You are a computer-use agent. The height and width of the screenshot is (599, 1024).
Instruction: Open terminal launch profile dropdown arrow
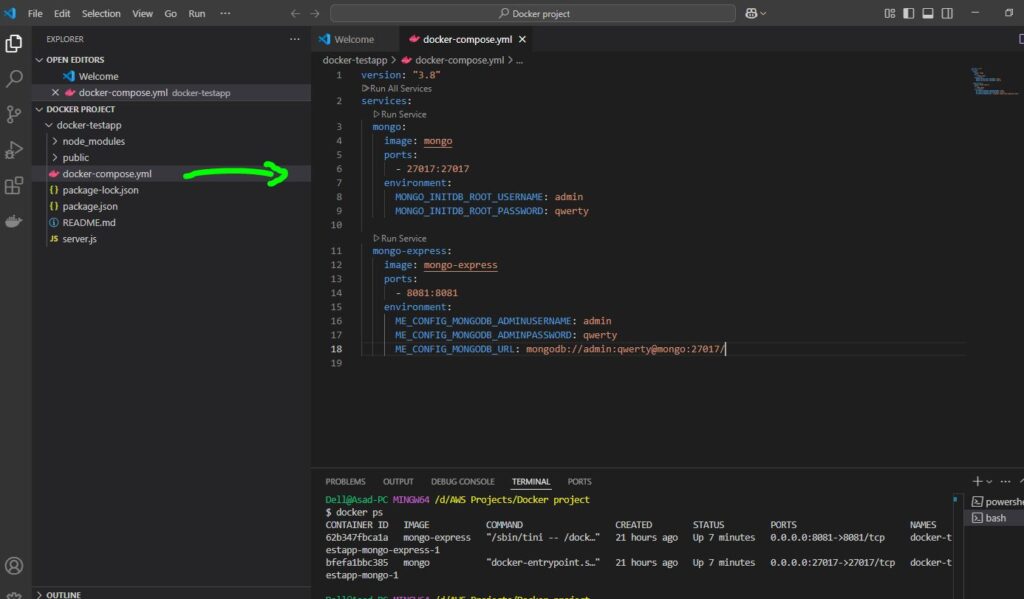coord(989,482)
